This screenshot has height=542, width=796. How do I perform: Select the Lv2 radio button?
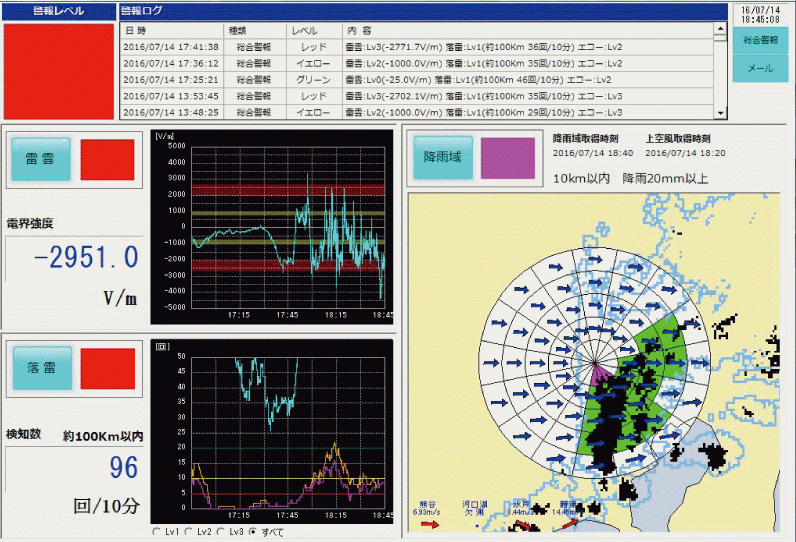(188, 531)
